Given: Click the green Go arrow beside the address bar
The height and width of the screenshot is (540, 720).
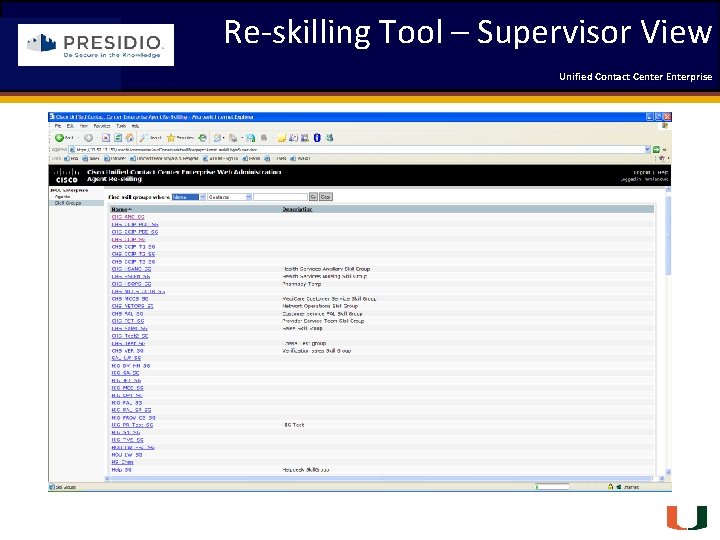Looking at the screenshot, I should tap(656, 150).
